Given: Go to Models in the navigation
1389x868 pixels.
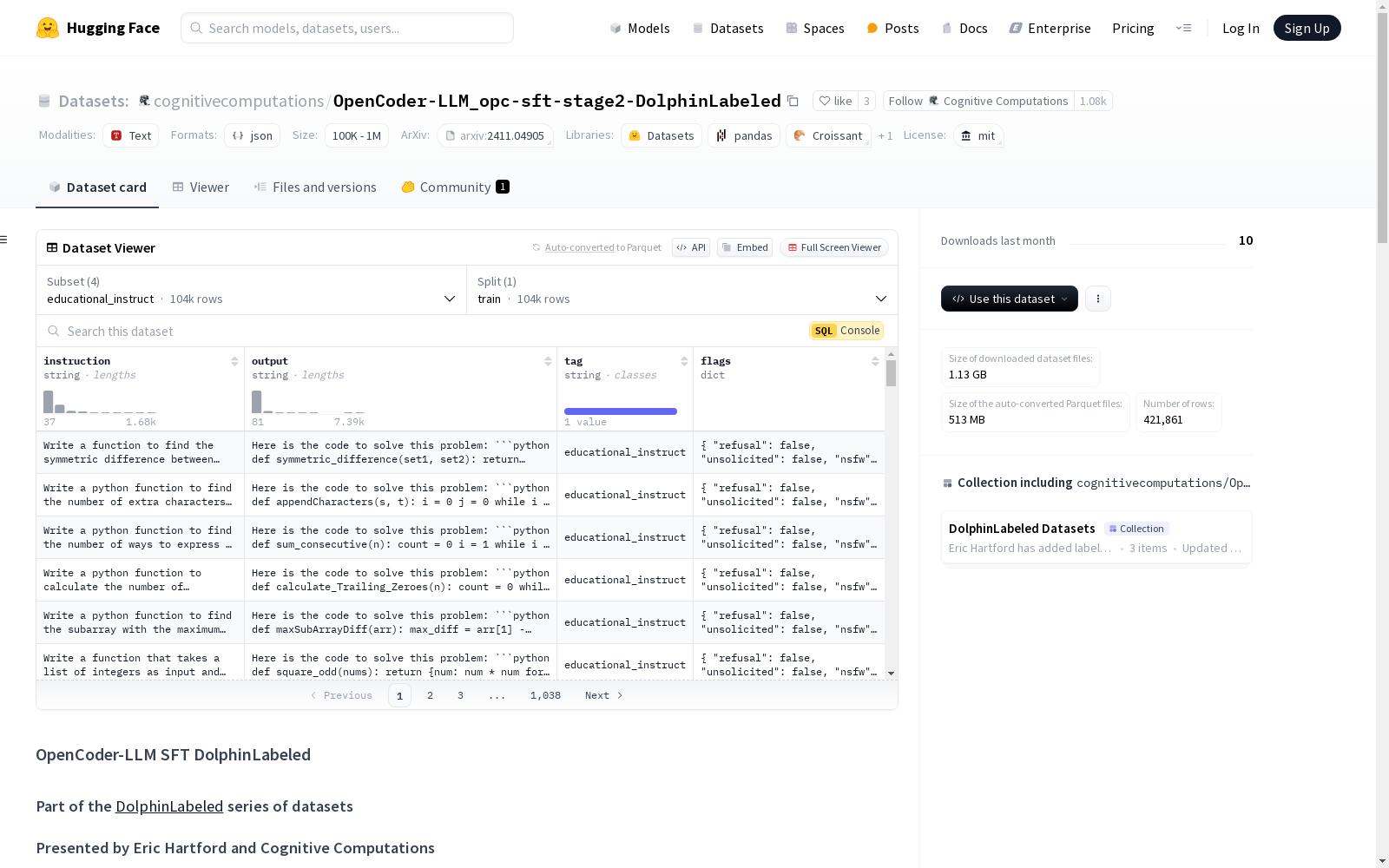Looking at the screenshot, I should click(x=640, y=28).
